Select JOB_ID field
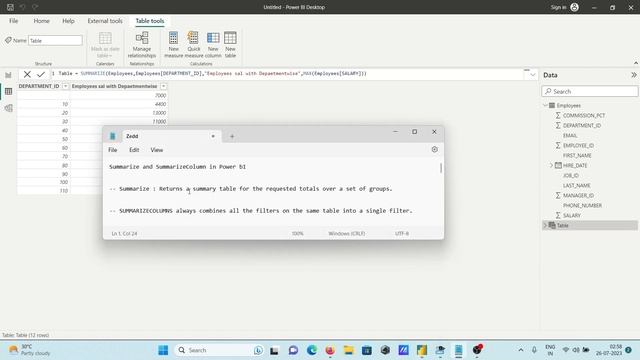 point(571,176)
